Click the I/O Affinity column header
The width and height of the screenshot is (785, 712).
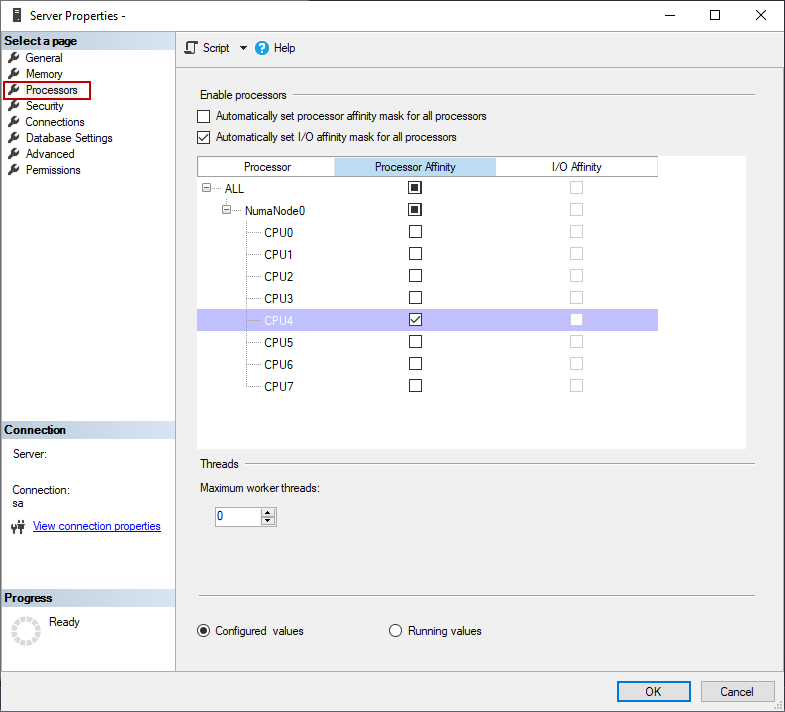(577, 167)
